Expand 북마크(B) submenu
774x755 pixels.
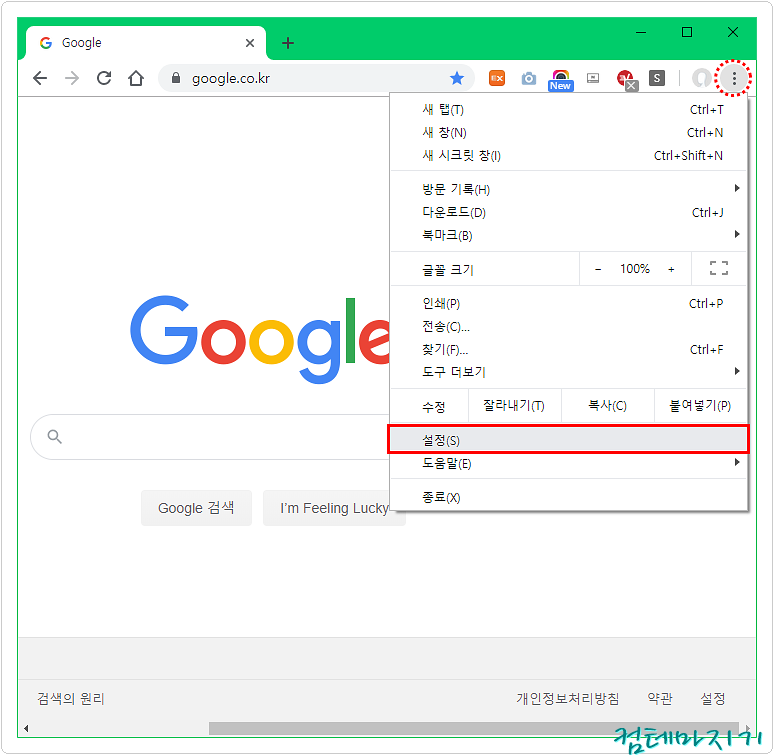click(568, 235)
